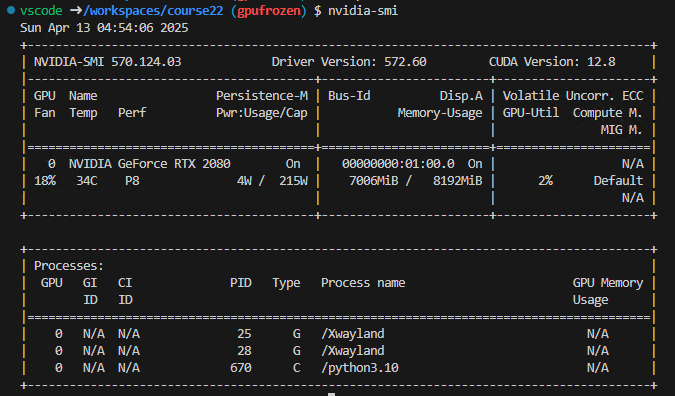Click the 'Process name' column header
Viewport: 675px width, 396px height.
[363, 283]
